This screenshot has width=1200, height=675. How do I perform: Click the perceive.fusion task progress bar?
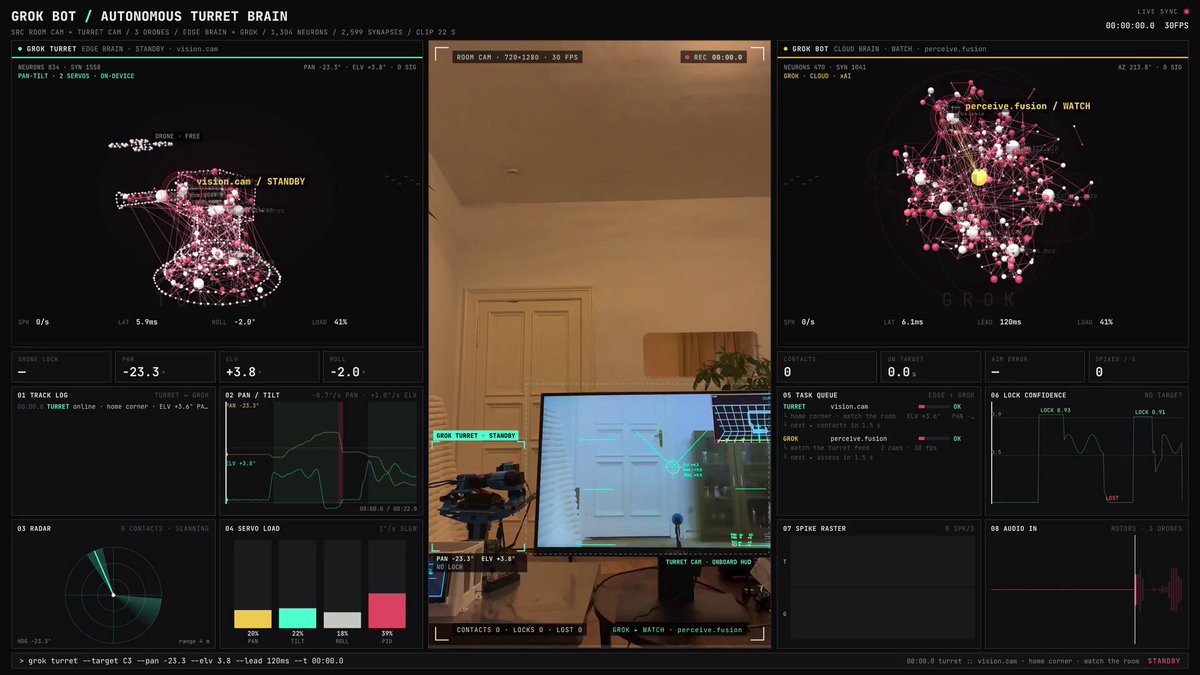point(935,439)
